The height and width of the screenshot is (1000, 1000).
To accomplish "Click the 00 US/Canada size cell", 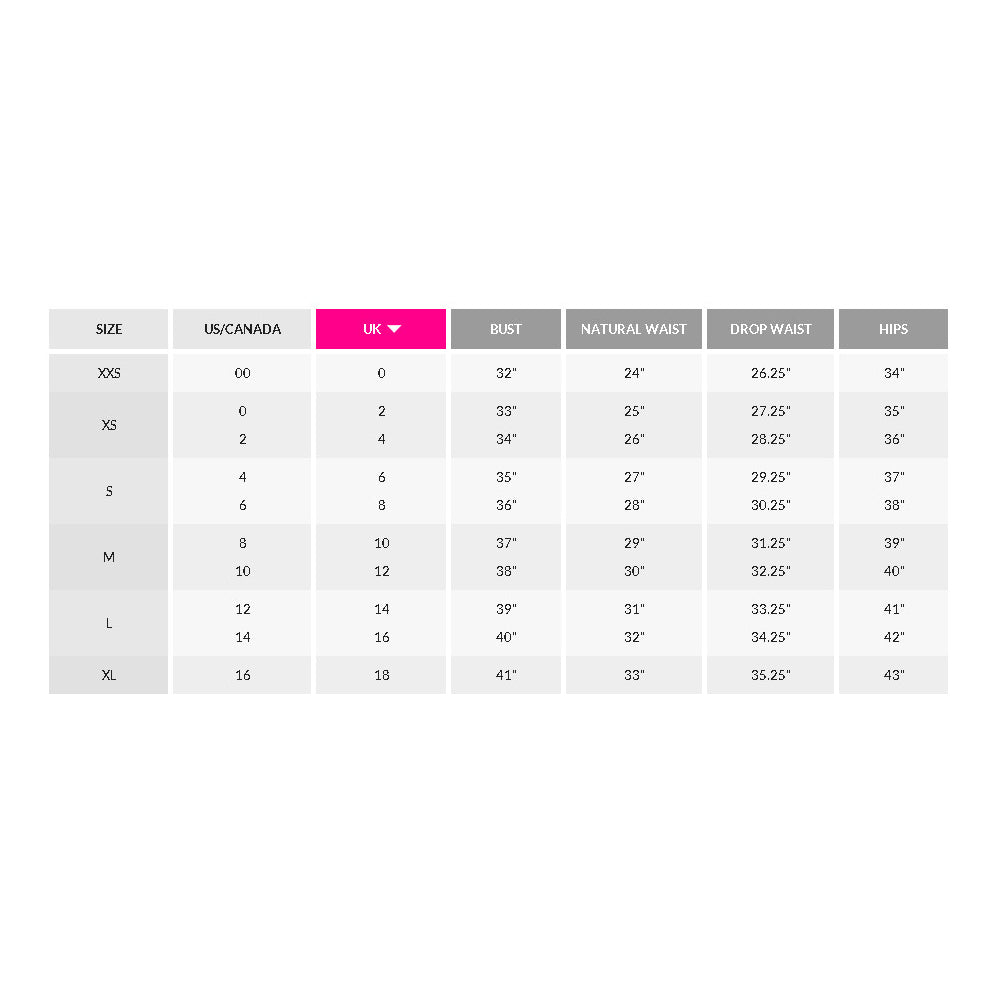I will [243, 373].
